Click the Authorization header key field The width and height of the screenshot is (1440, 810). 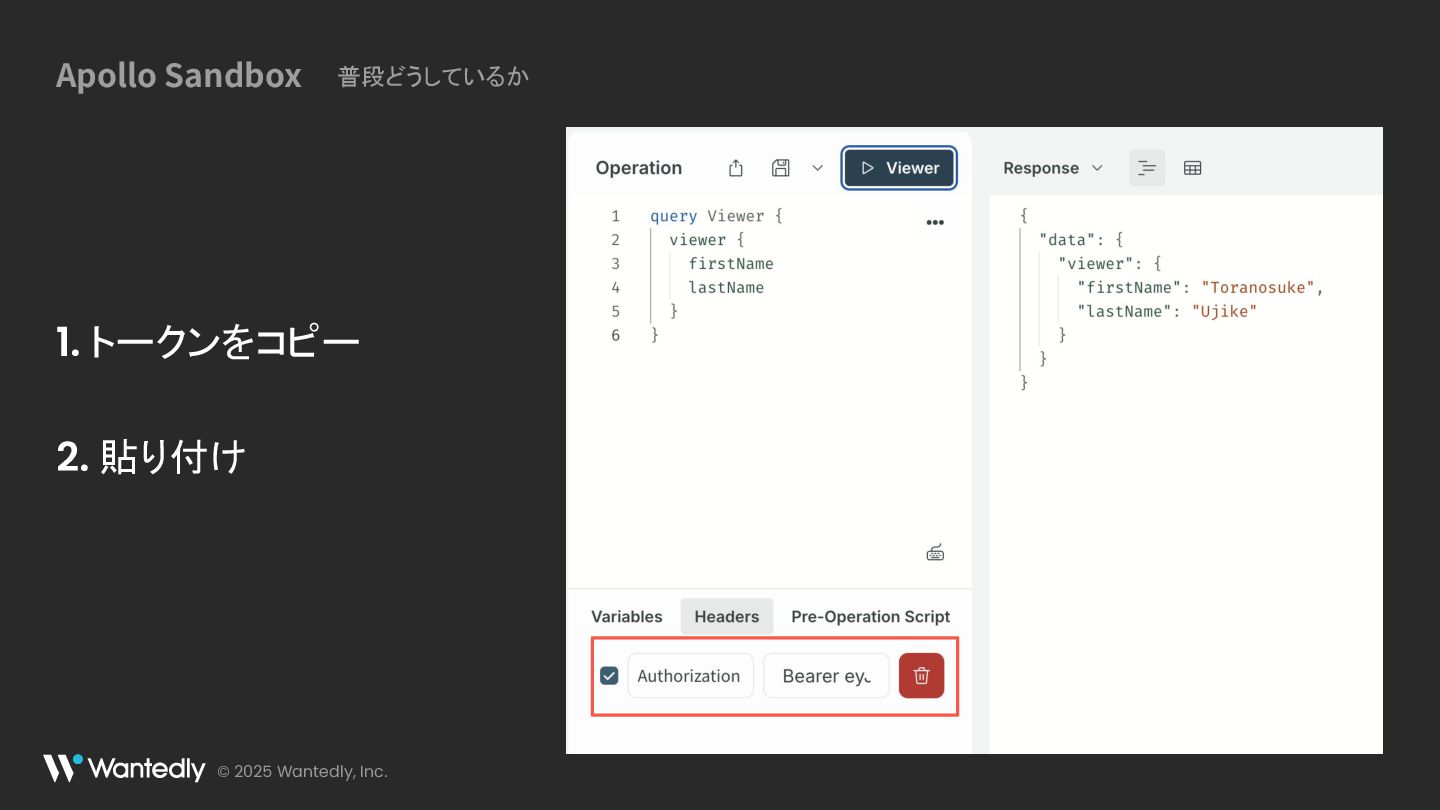(690, 676)
